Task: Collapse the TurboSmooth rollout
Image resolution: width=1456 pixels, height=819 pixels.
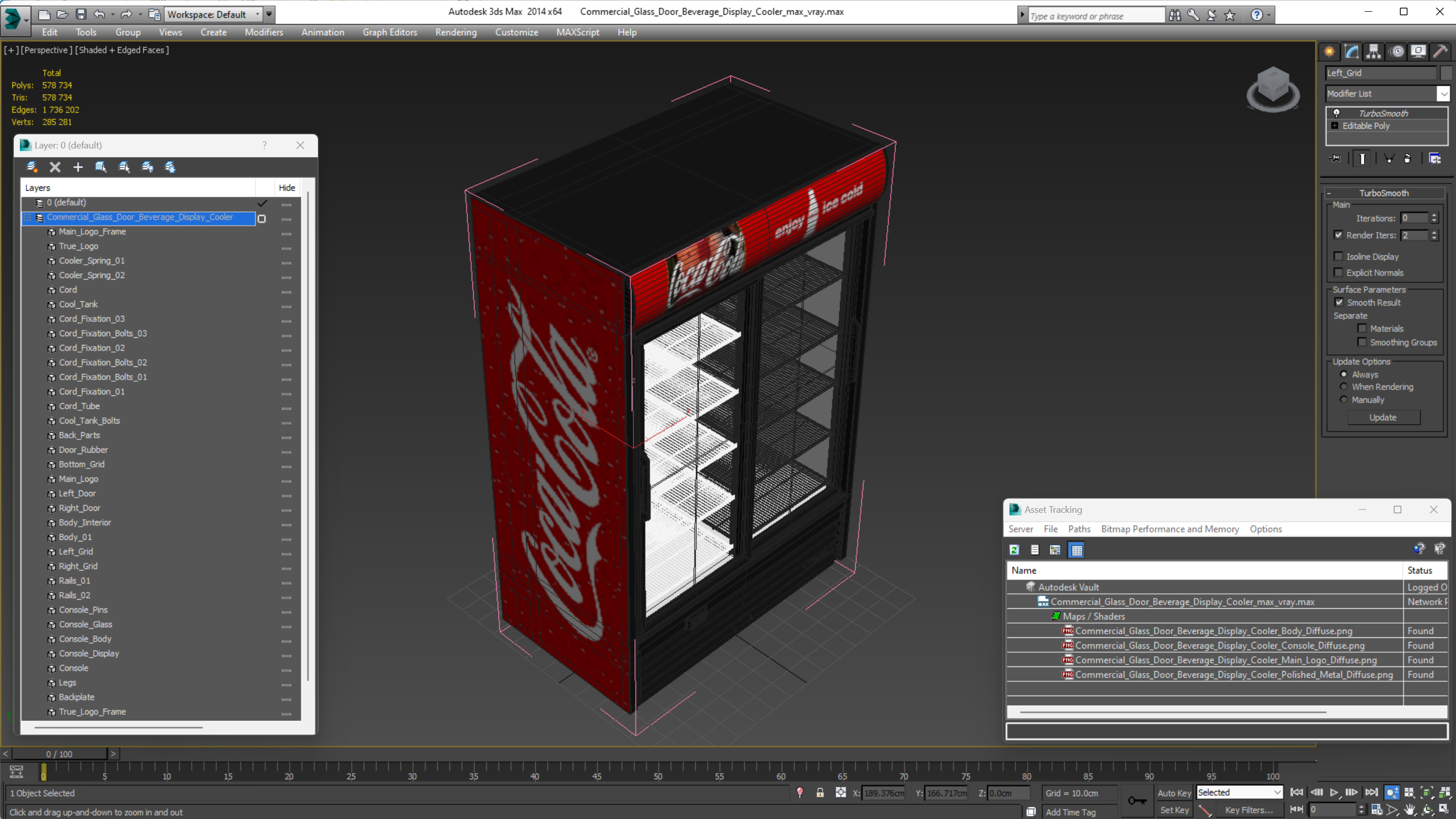Action: tap(1329, 193)
